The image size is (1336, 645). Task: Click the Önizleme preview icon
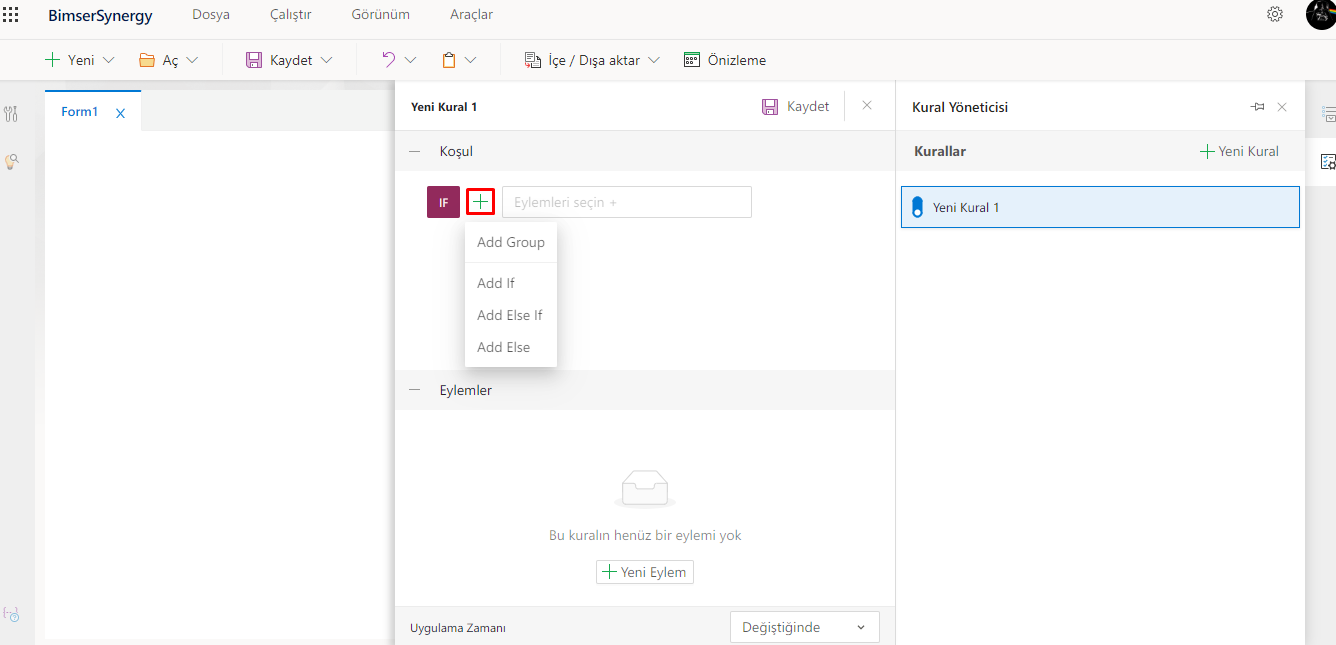[x=692, y=60]
